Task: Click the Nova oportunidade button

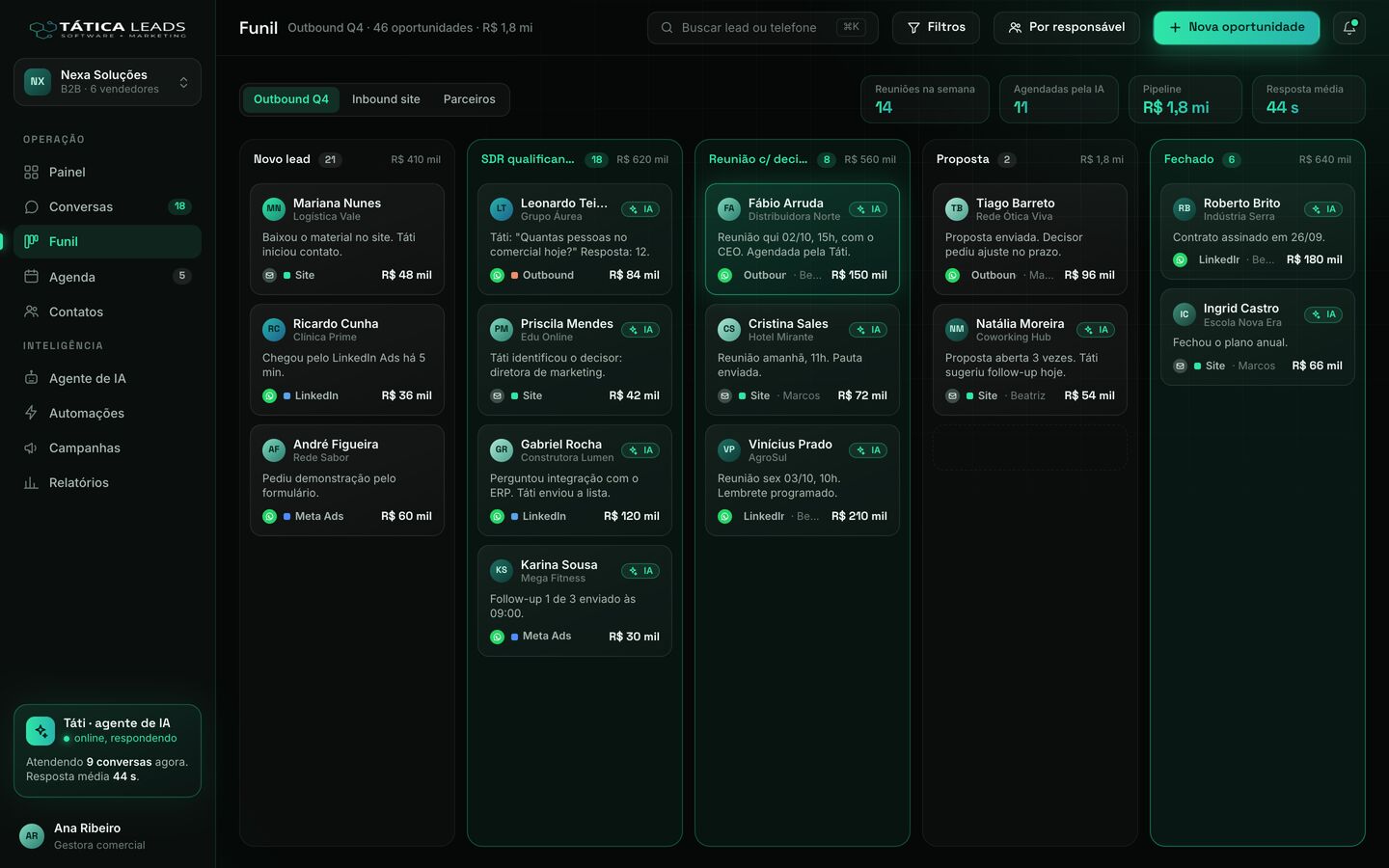Action: 1237,28
